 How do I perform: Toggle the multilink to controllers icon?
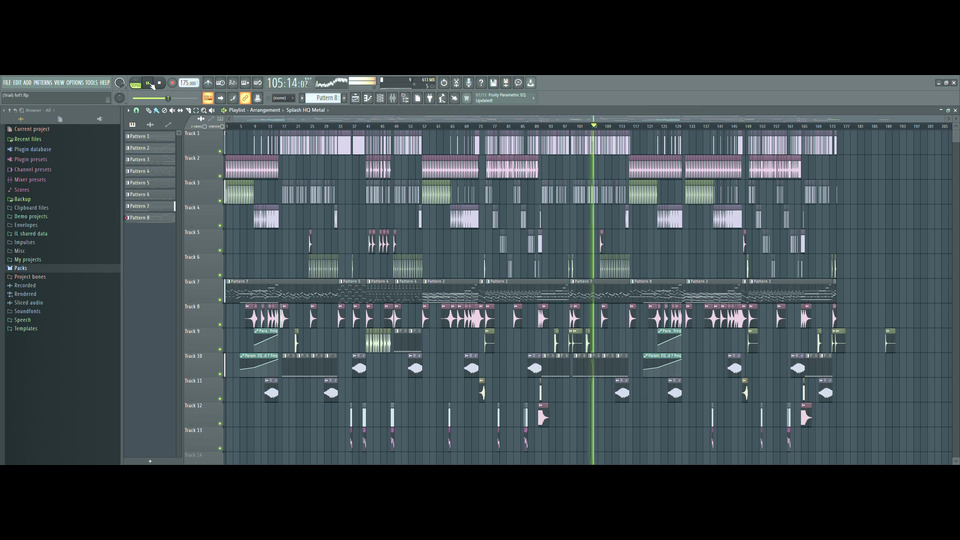tap(245, 98)
